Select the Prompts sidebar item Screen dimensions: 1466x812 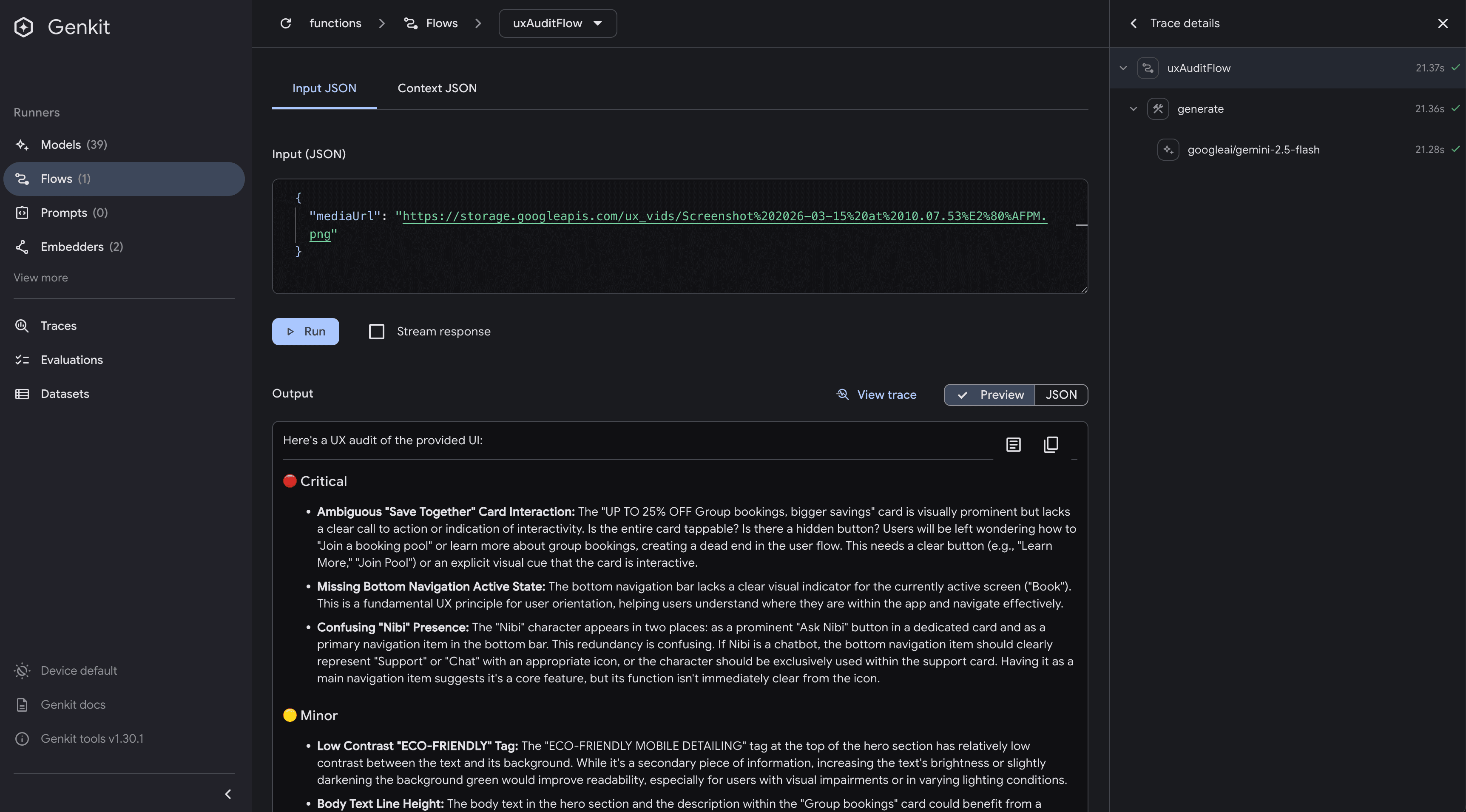64,212
